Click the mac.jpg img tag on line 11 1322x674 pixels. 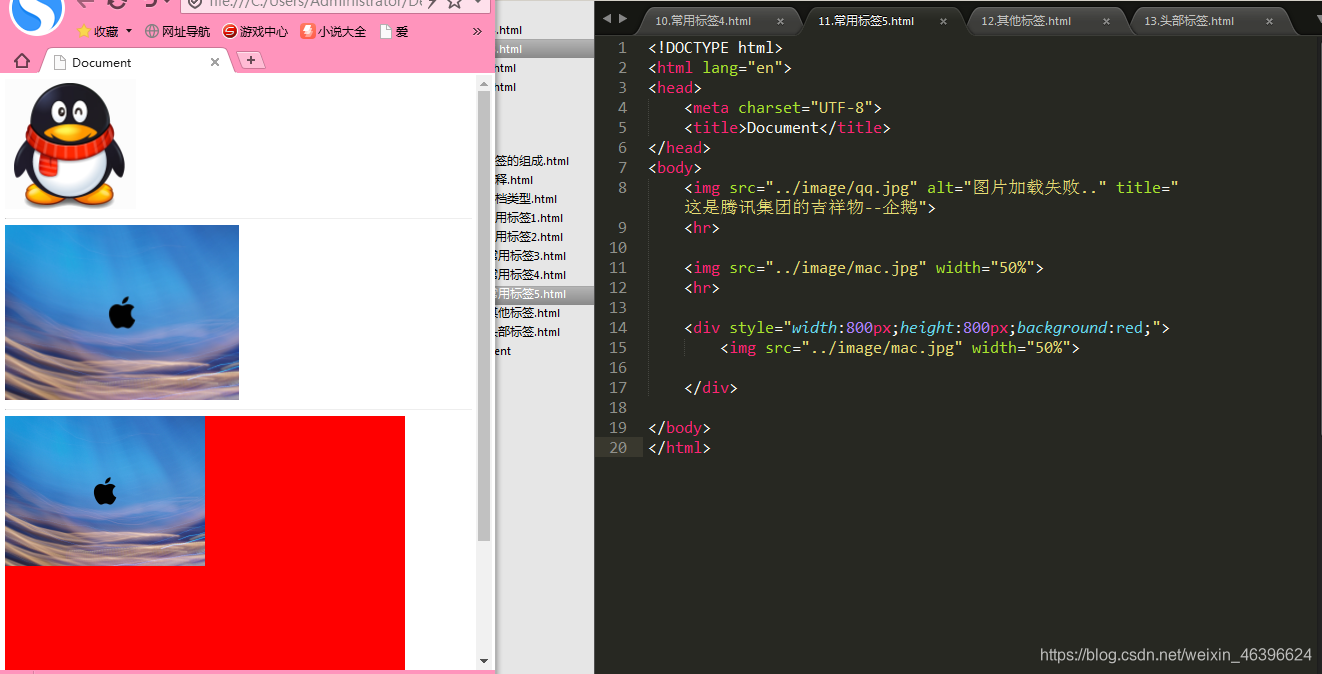864,267
